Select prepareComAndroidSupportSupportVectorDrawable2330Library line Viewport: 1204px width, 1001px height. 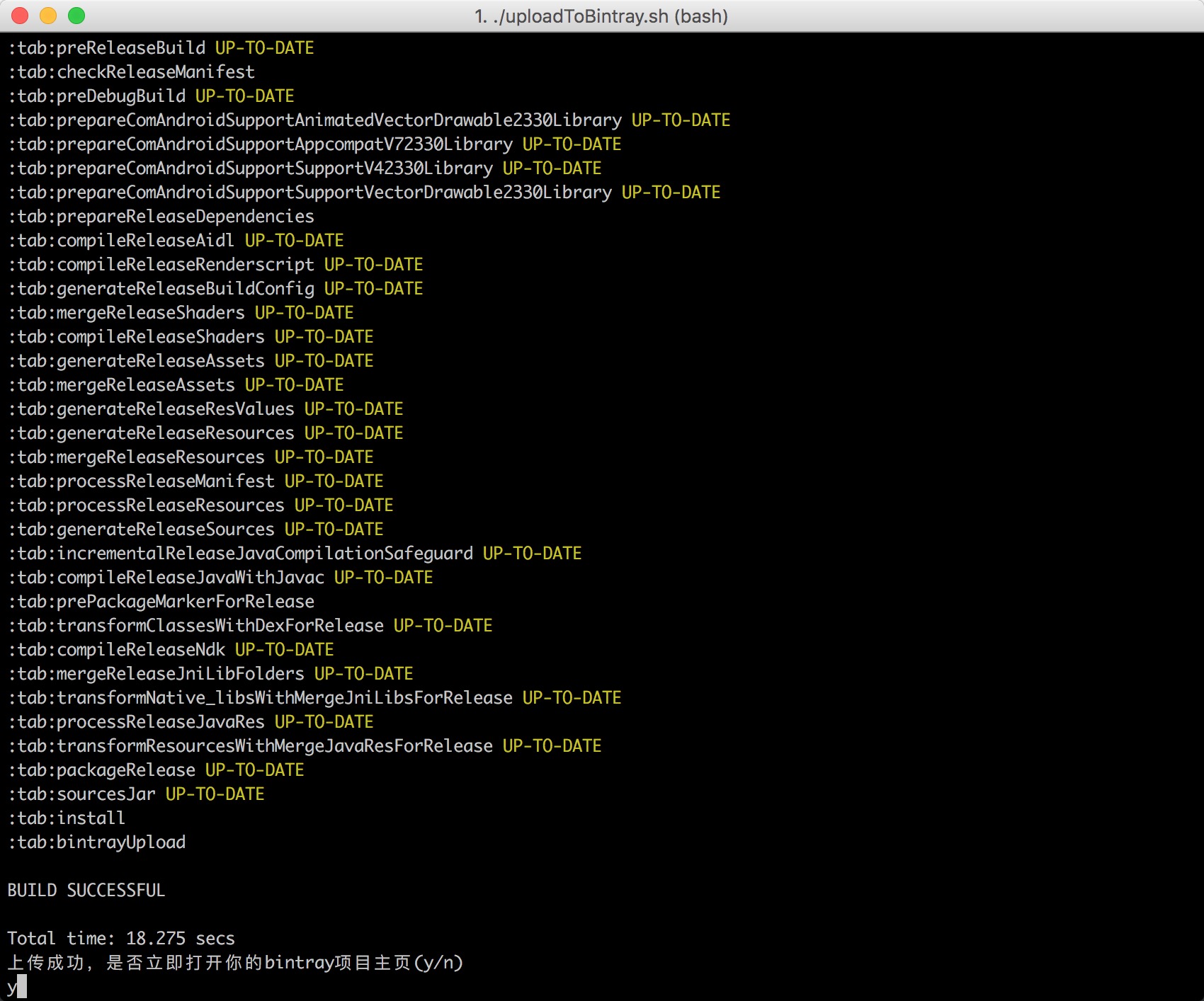364,193
